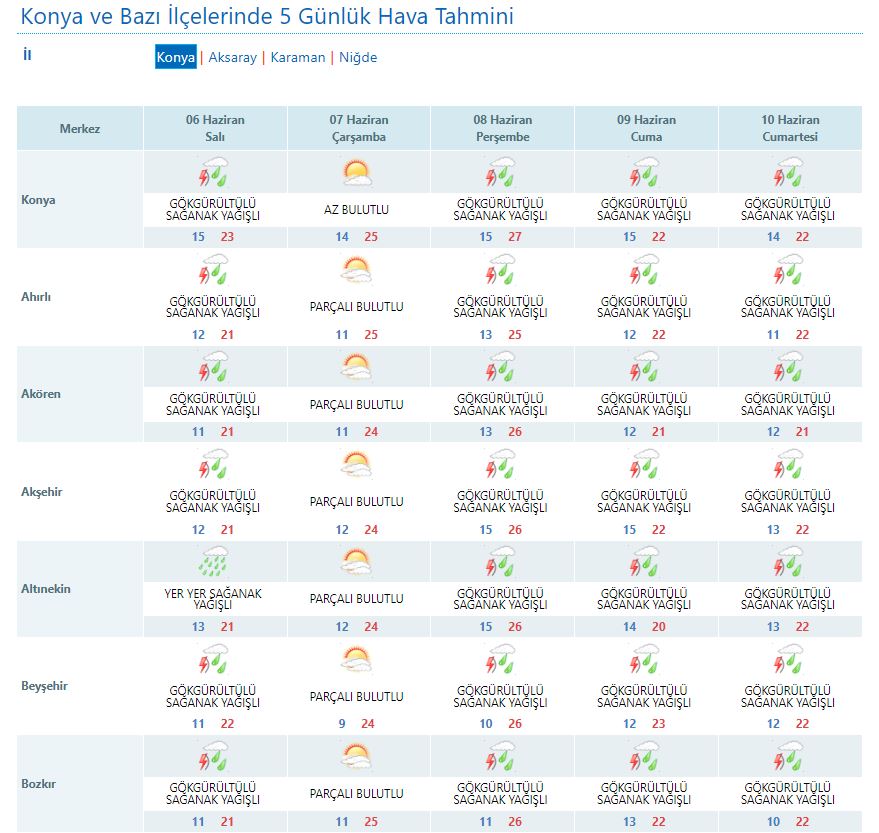
Task: Click Ahırlı's partly cloudy icon for 07 Haziran
Action: [x=357, y=270]
